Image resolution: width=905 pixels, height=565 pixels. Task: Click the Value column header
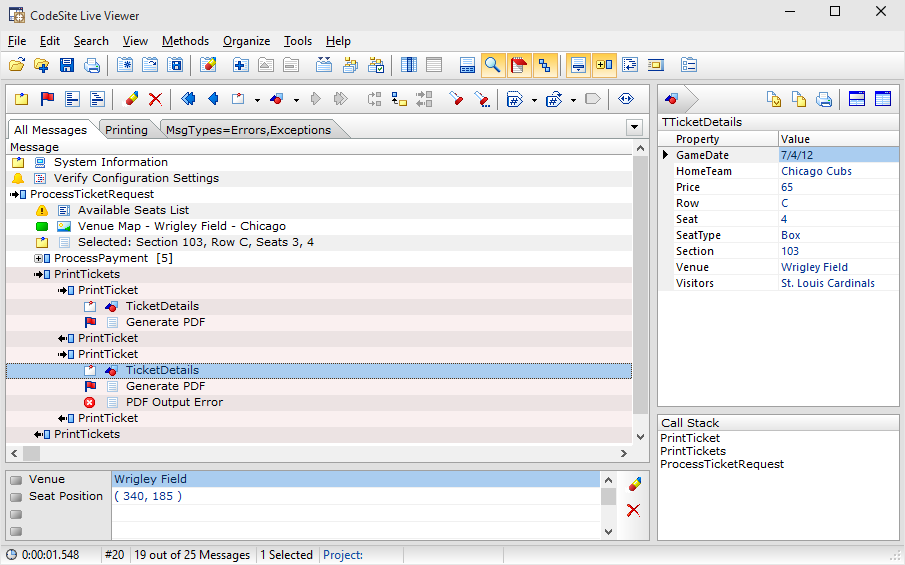839,139
